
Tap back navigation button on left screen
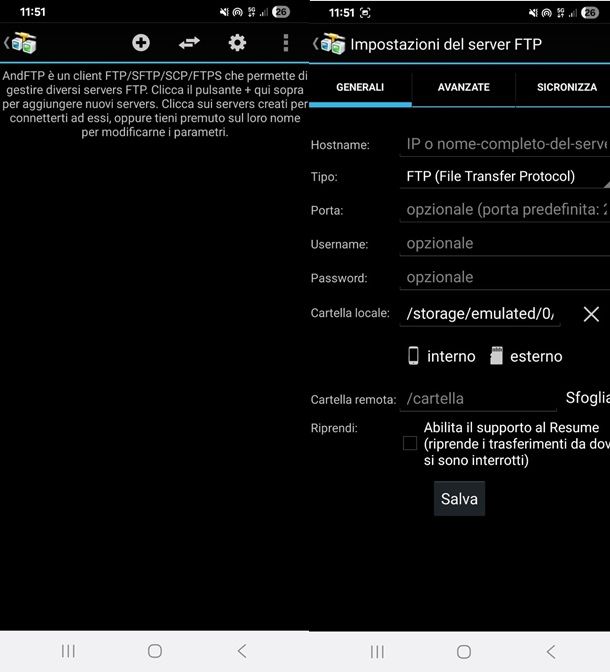(x=242, y=651)
